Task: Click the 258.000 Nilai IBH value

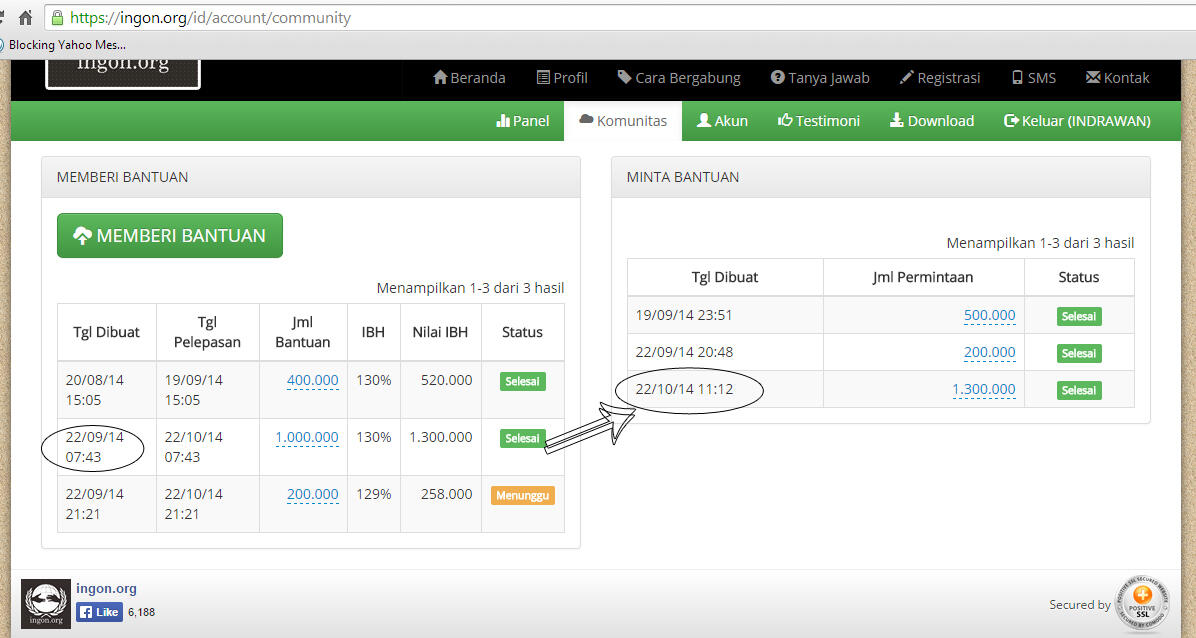Action: [x=446, y=495]
